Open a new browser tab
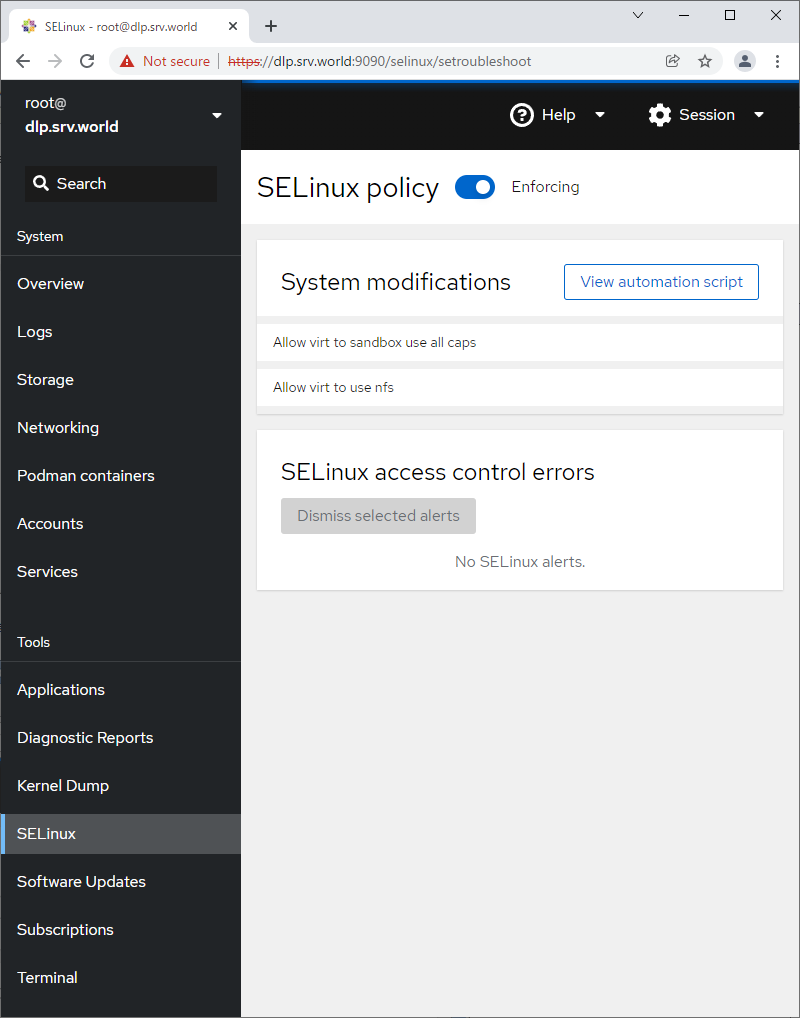 (x=271, y=26)
